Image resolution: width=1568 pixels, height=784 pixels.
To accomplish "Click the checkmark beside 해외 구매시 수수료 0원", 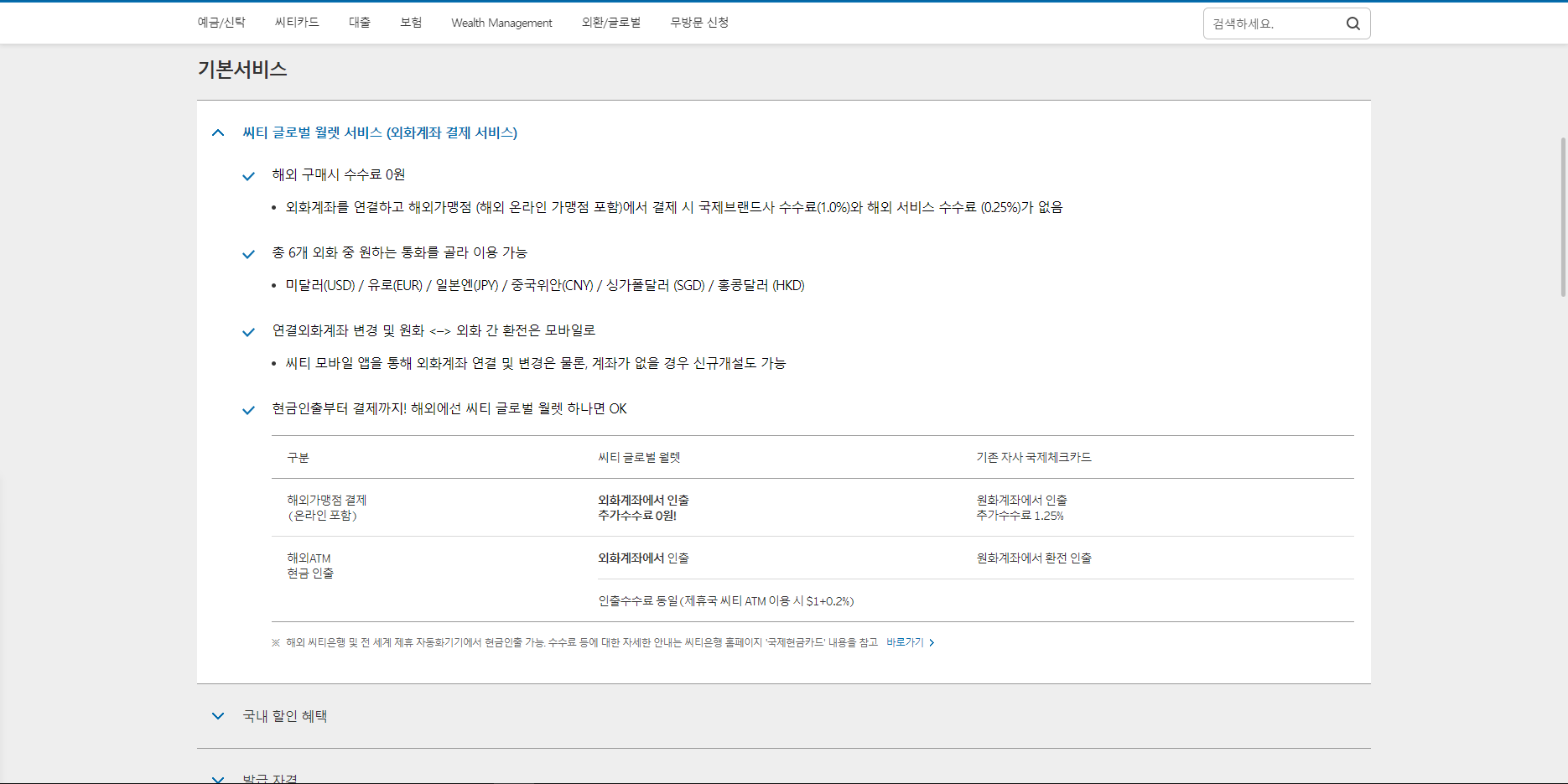I will (x=248, y=176).
